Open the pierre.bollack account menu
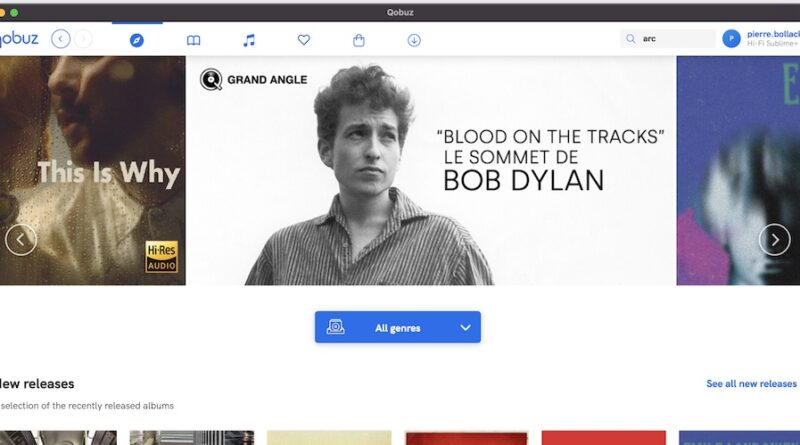 coord(773,34)
